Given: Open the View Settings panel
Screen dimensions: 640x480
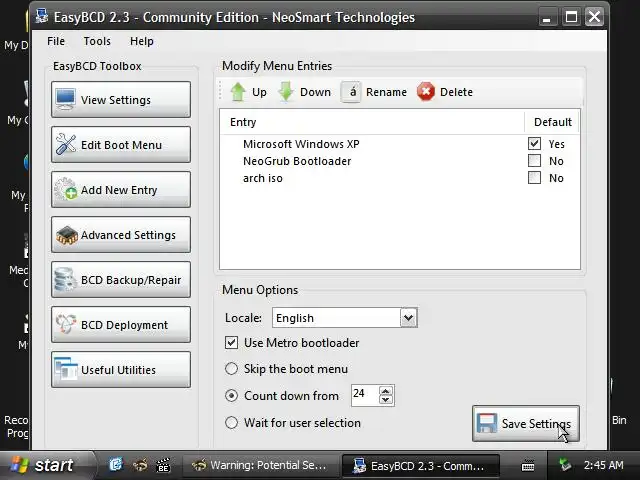Looking at the screenshot, I should (121, 100).
